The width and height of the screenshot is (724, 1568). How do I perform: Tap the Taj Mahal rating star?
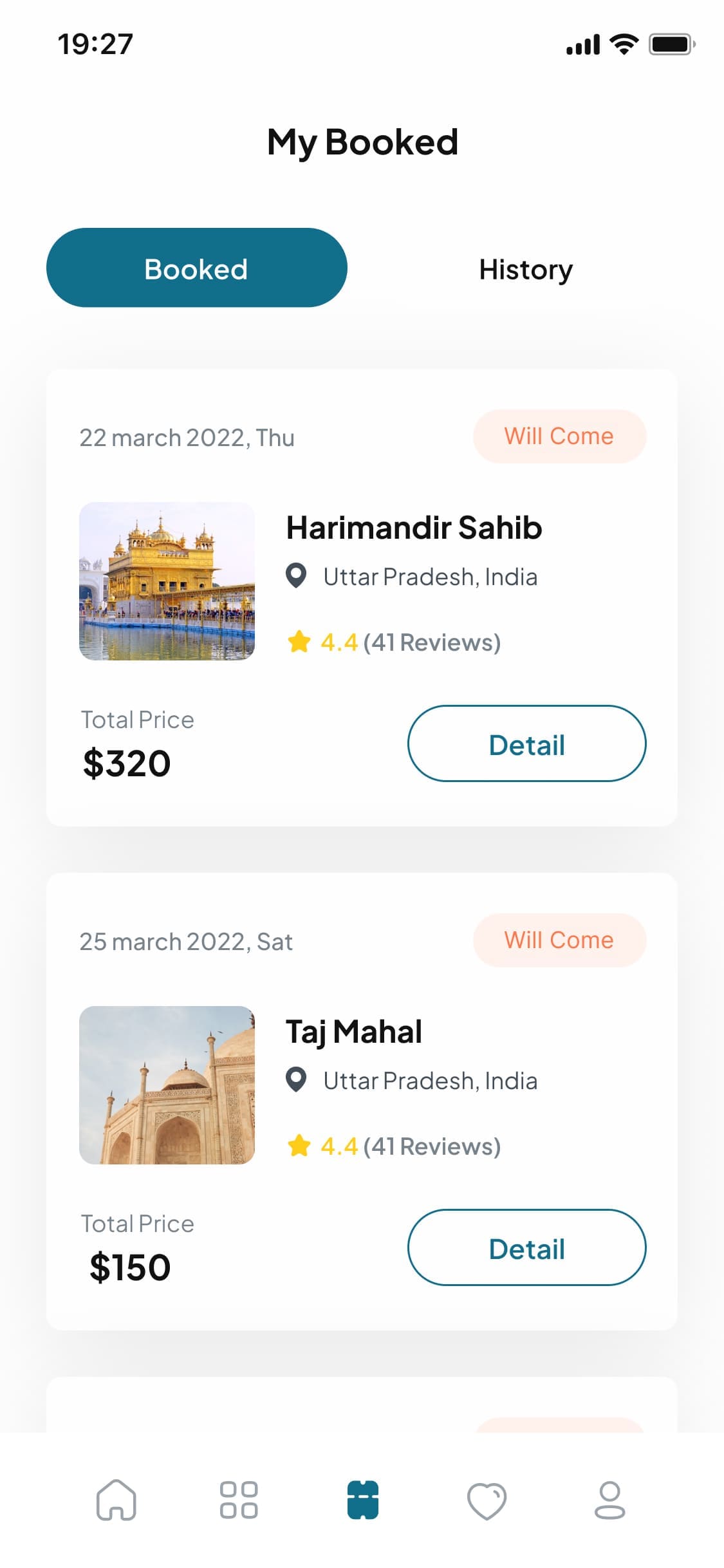[x=299, y=1146]
